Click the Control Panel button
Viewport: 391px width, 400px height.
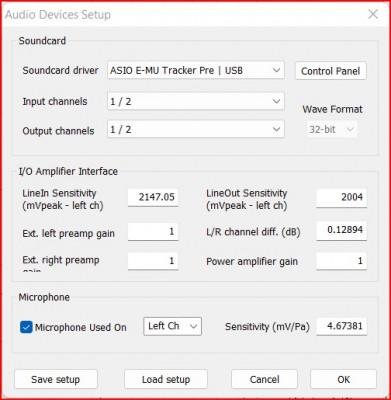tap(331, 71)
